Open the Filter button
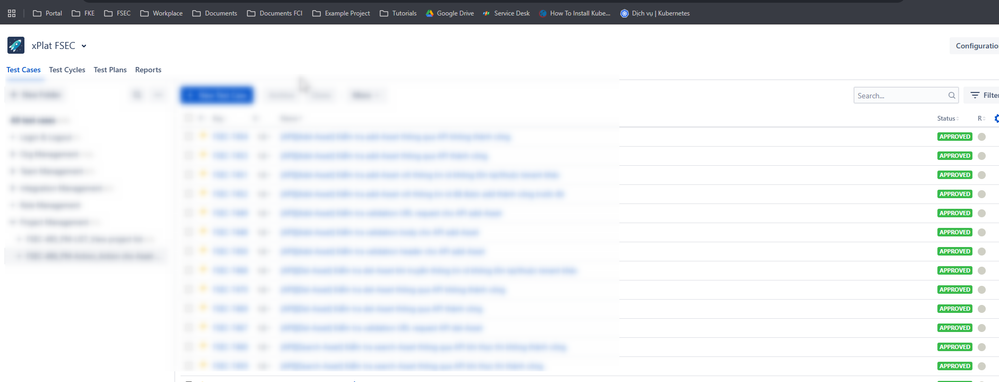The image size is (999, 382). point(981,96)
